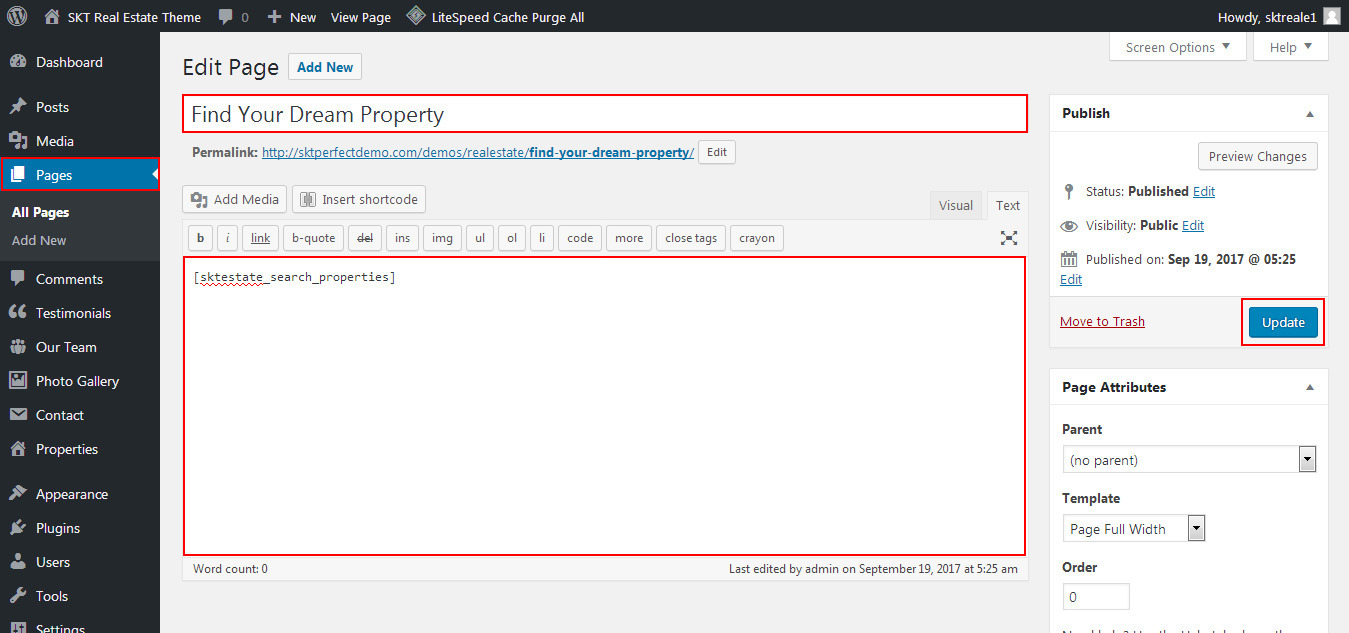1349x633 pixels.
Task: Click LiteSpeed Cache Purge All text
Action: point(508,17)
